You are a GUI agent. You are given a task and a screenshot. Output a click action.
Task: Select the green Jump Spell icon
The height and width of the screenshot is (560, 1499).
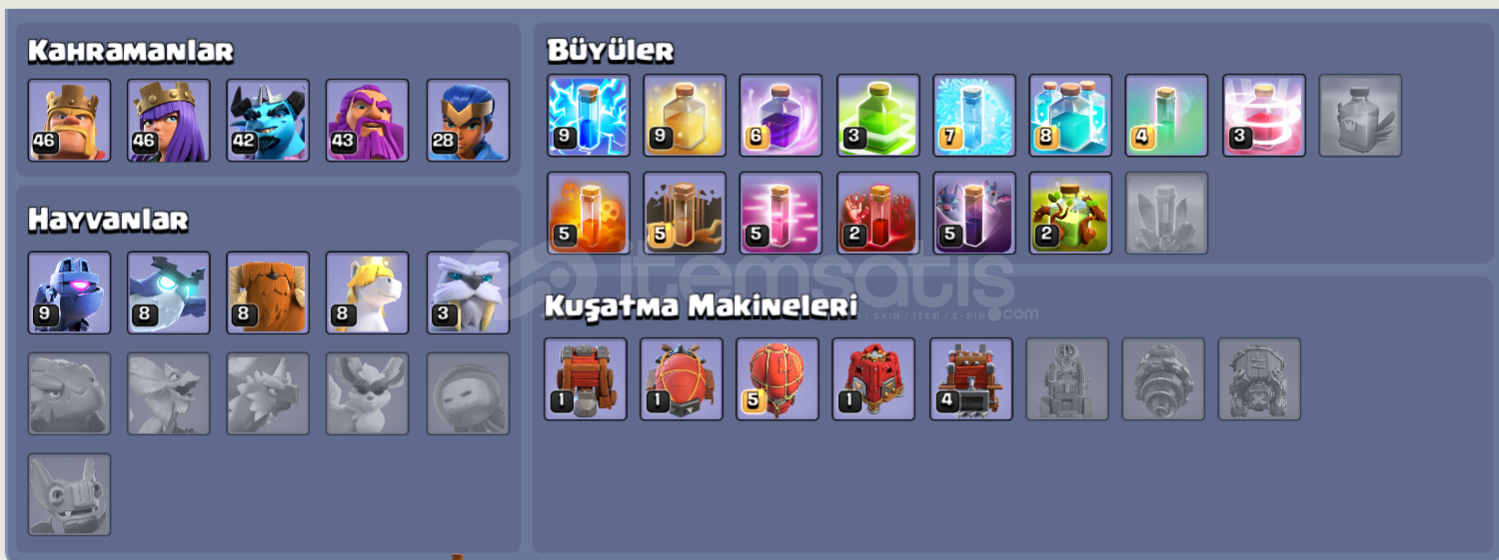coord(877,115)
